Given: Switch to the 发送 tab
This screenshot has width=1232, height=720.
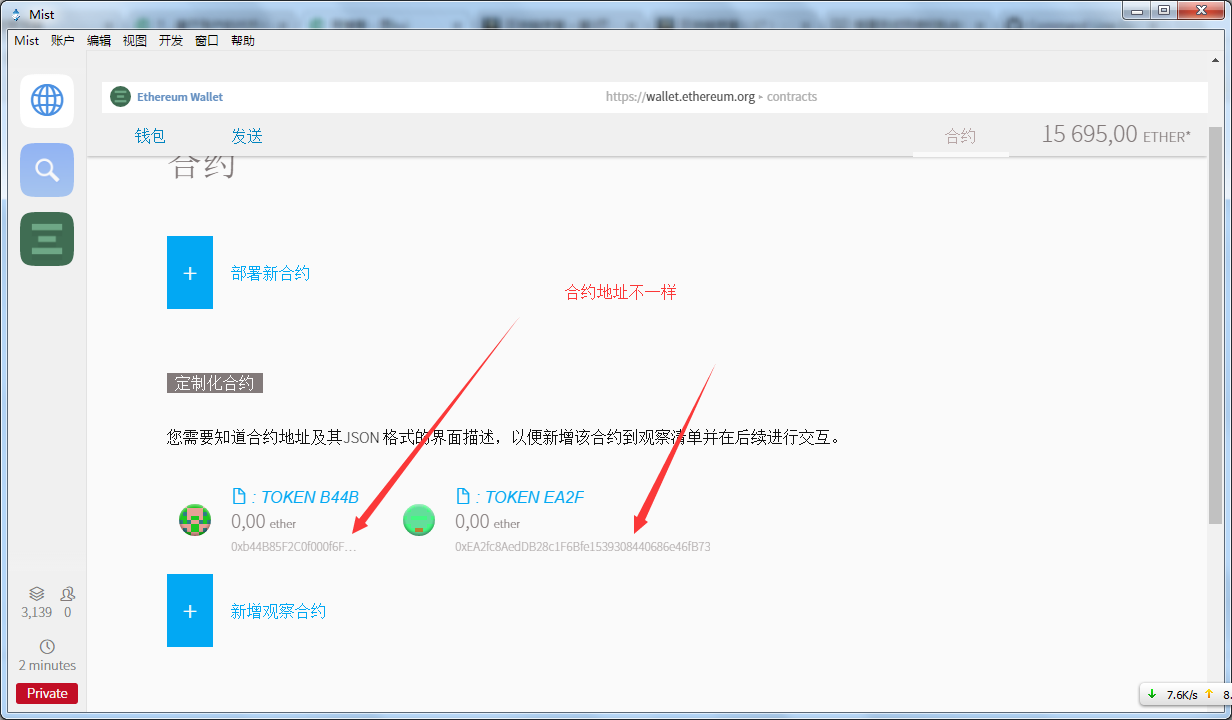Looking at the screenshot, I should coord(247,136).
